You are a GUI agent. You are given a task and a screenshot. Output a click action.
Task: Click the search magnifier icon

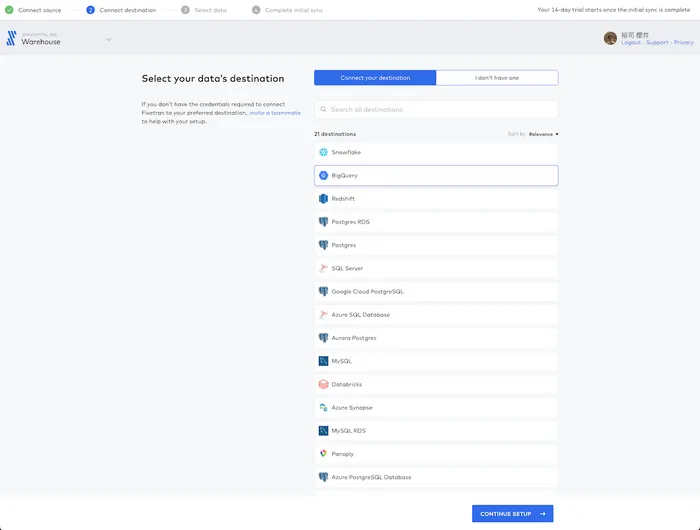click(x=323, y=109)
